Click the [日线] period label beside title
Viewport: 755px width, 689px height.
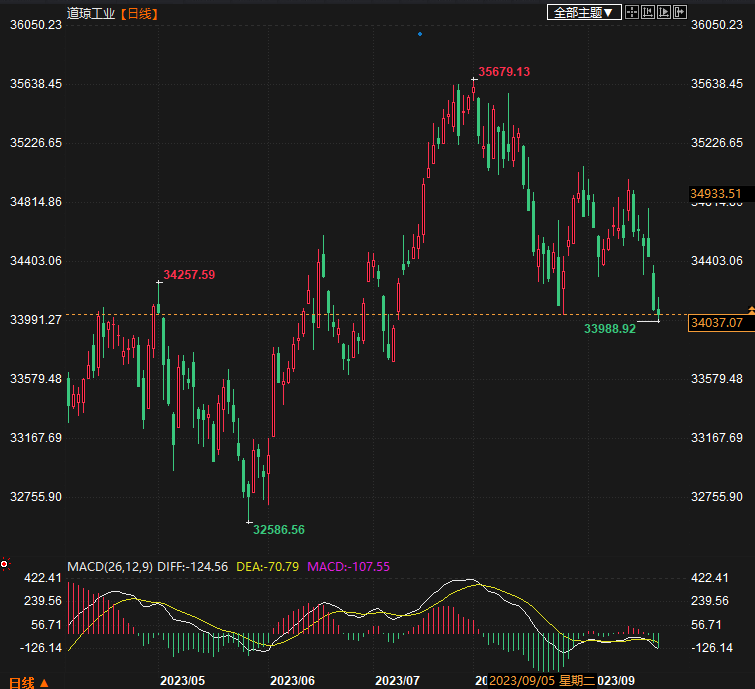(x=138, y=13)
